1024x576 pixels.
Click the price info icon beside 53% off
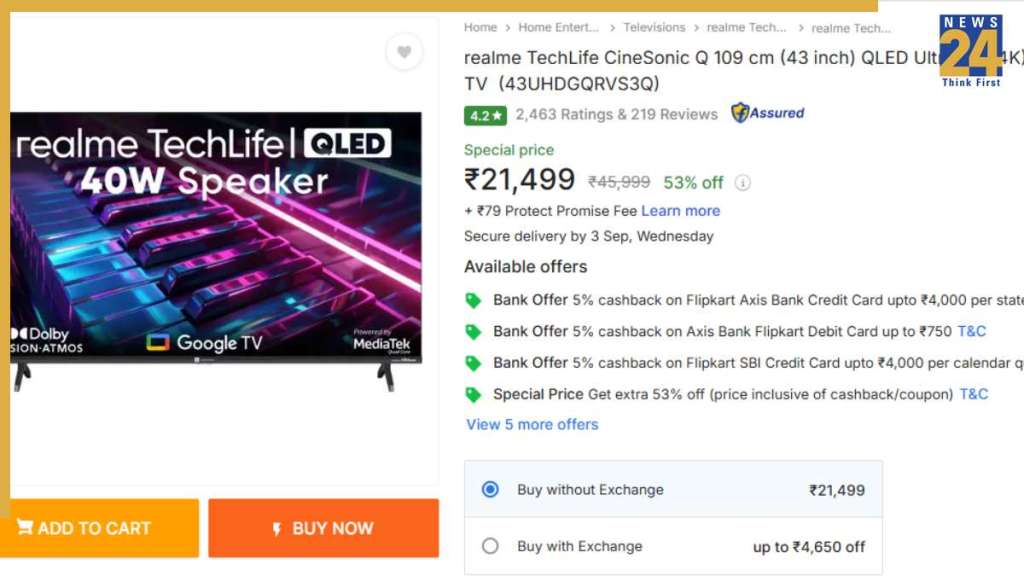coord(742,183)
